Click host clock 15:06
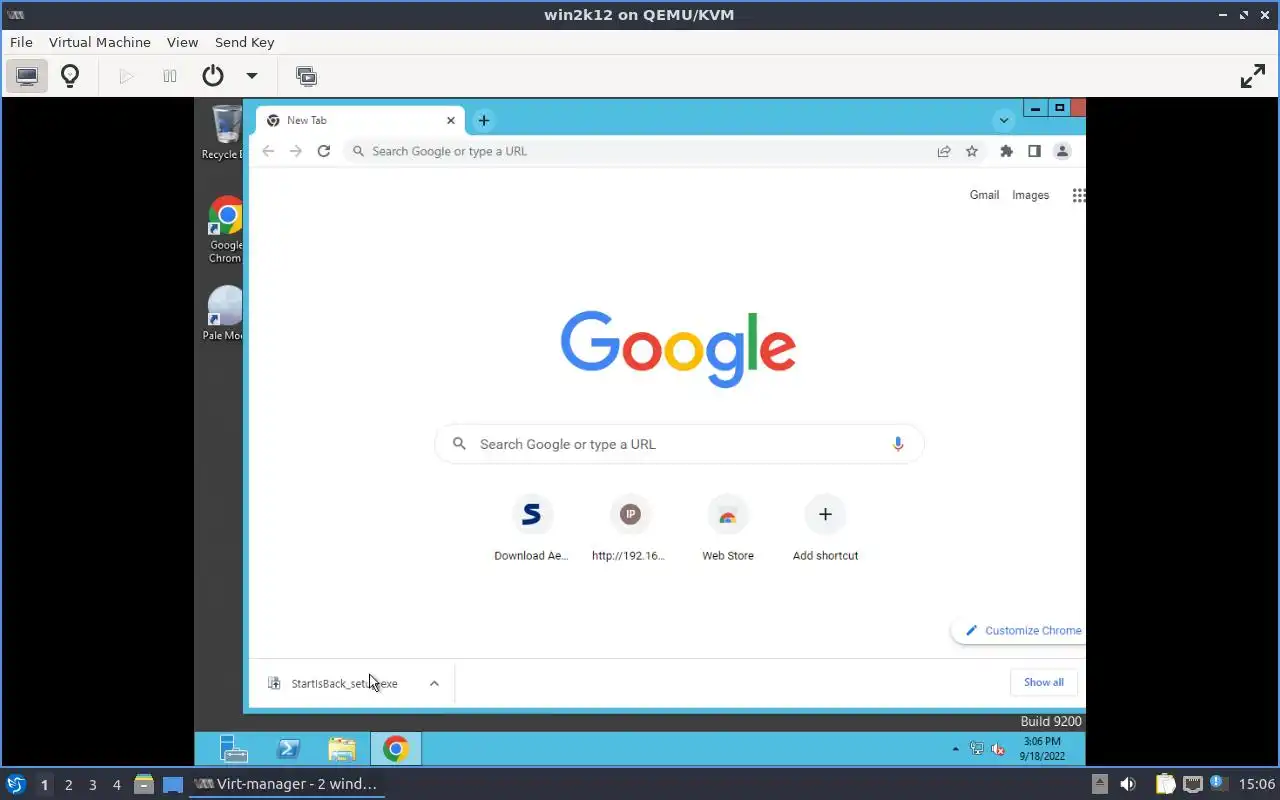Image resolution: width=1280 pixels, height=800 pixels. click(x=1256, y=784)
